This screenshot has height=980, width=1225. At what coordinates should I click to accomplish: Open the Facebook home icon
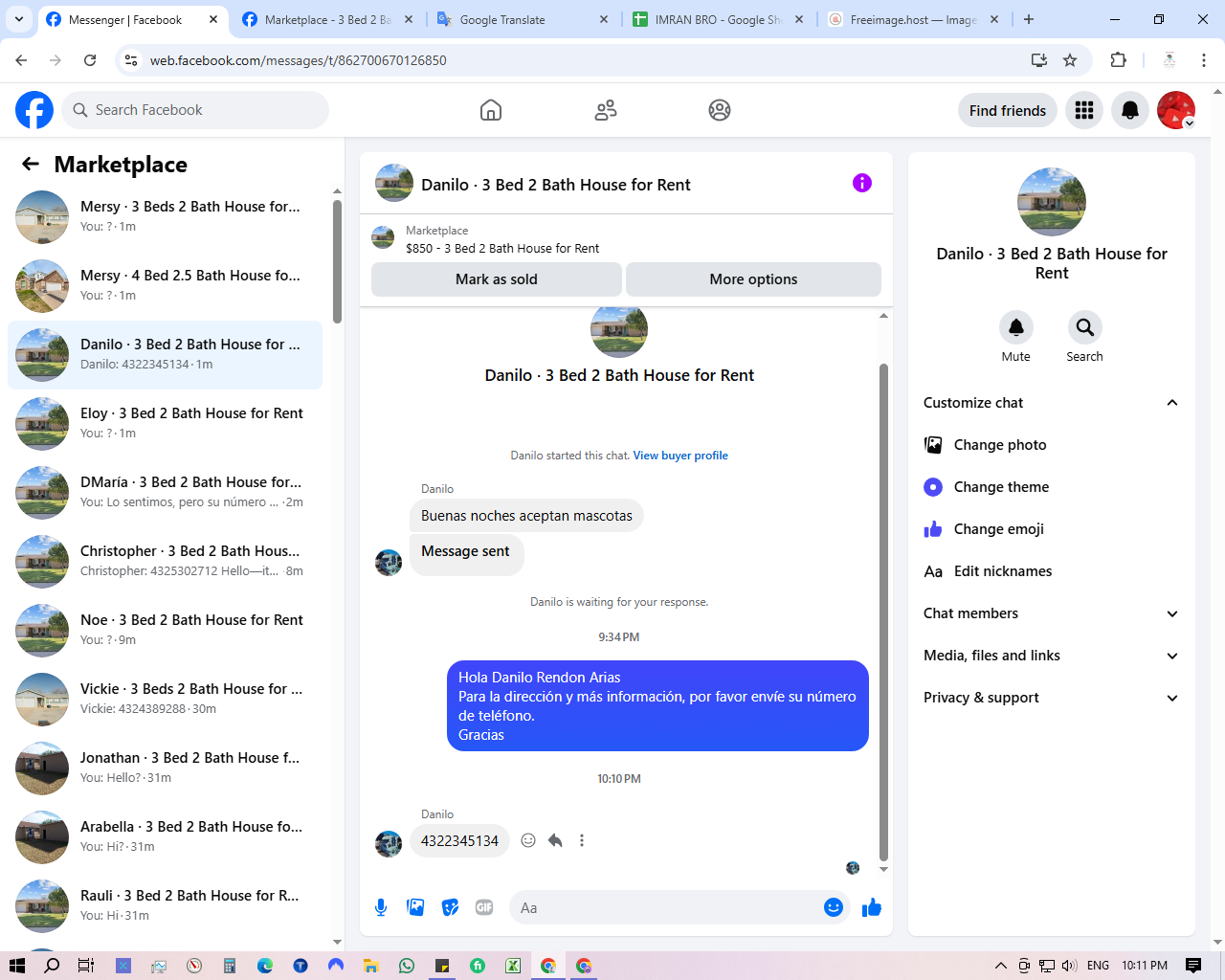coord(491,110)
